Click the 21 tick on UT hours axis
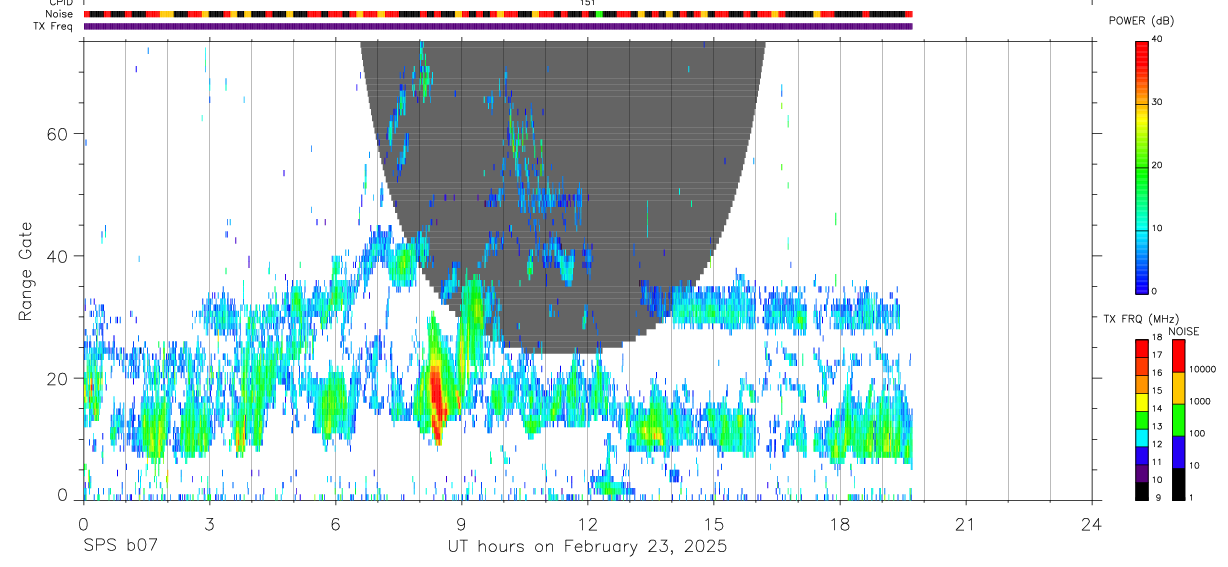The height and width of the screenshot is (567, 1228). pyautogui.click(x=965, y=523)
